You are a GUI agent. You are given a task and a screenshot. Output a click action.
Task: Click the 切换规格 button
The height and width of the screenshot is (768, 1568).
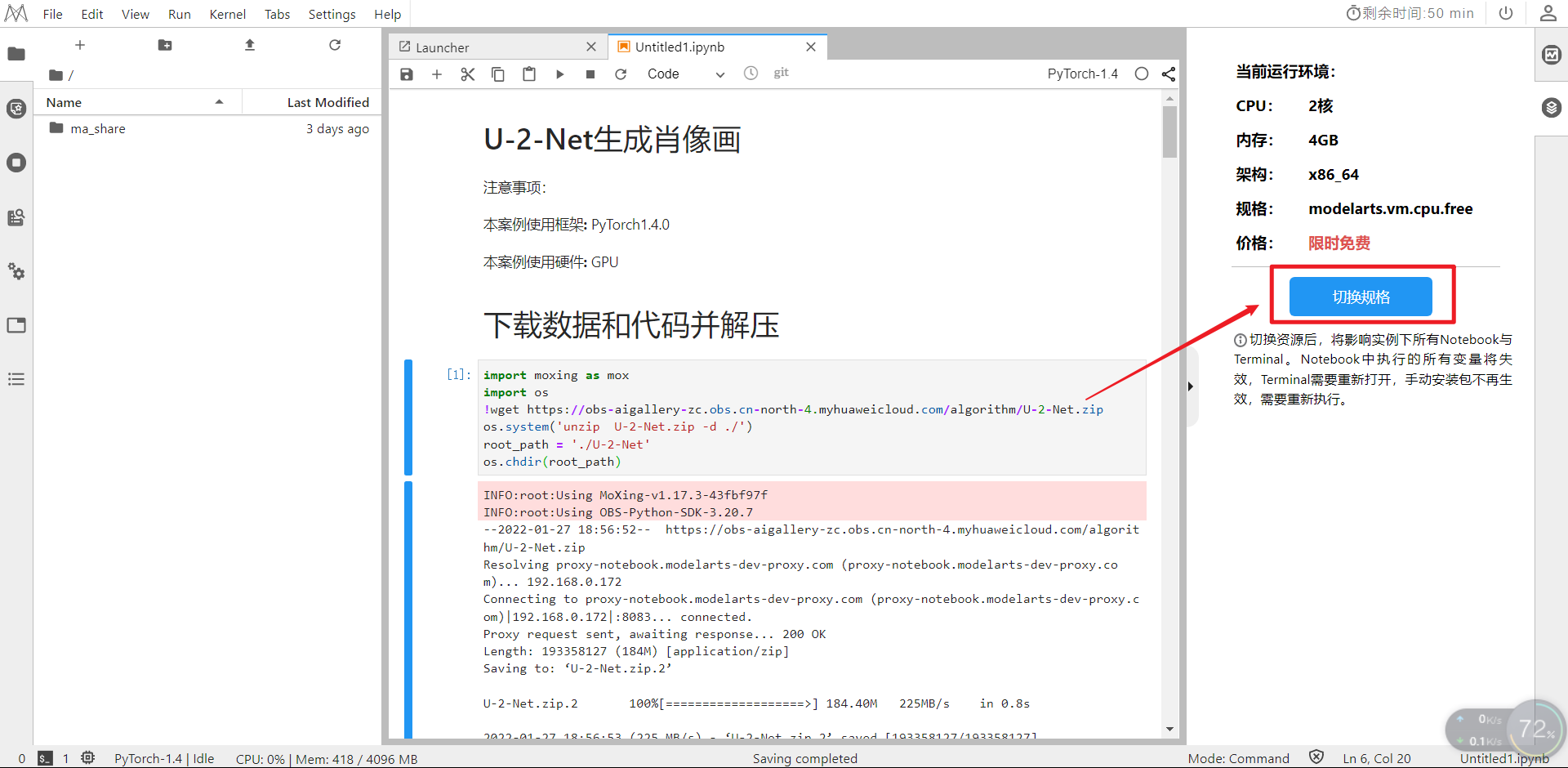click(1361, 297)
